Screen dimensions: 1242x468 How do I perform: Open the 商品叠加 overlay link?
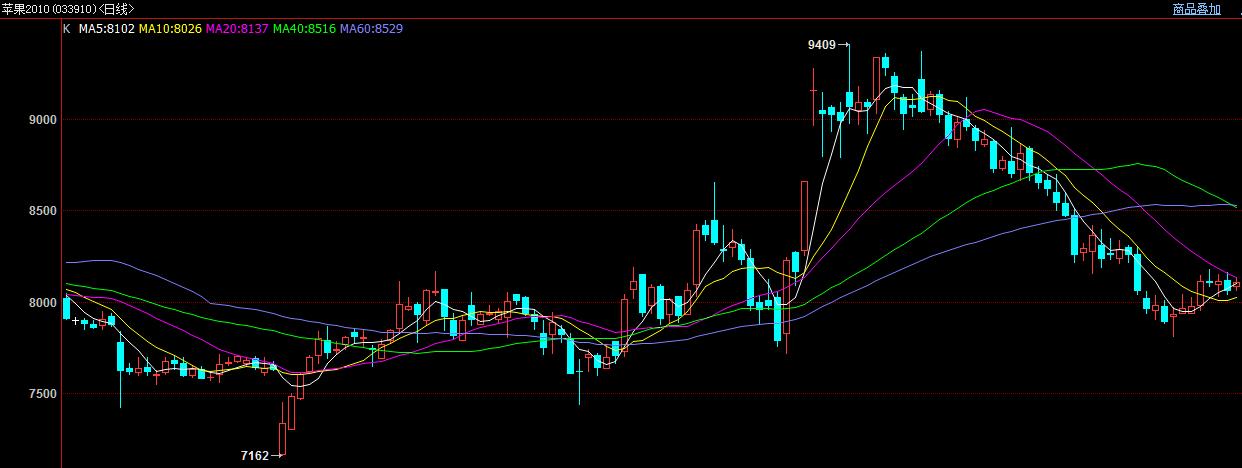point(1196,9)
